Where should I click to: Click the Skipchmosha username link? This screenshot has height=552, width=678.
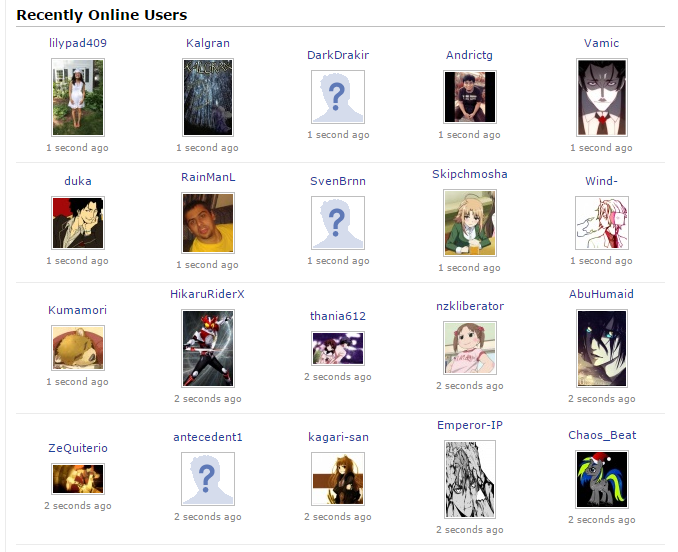470,174
